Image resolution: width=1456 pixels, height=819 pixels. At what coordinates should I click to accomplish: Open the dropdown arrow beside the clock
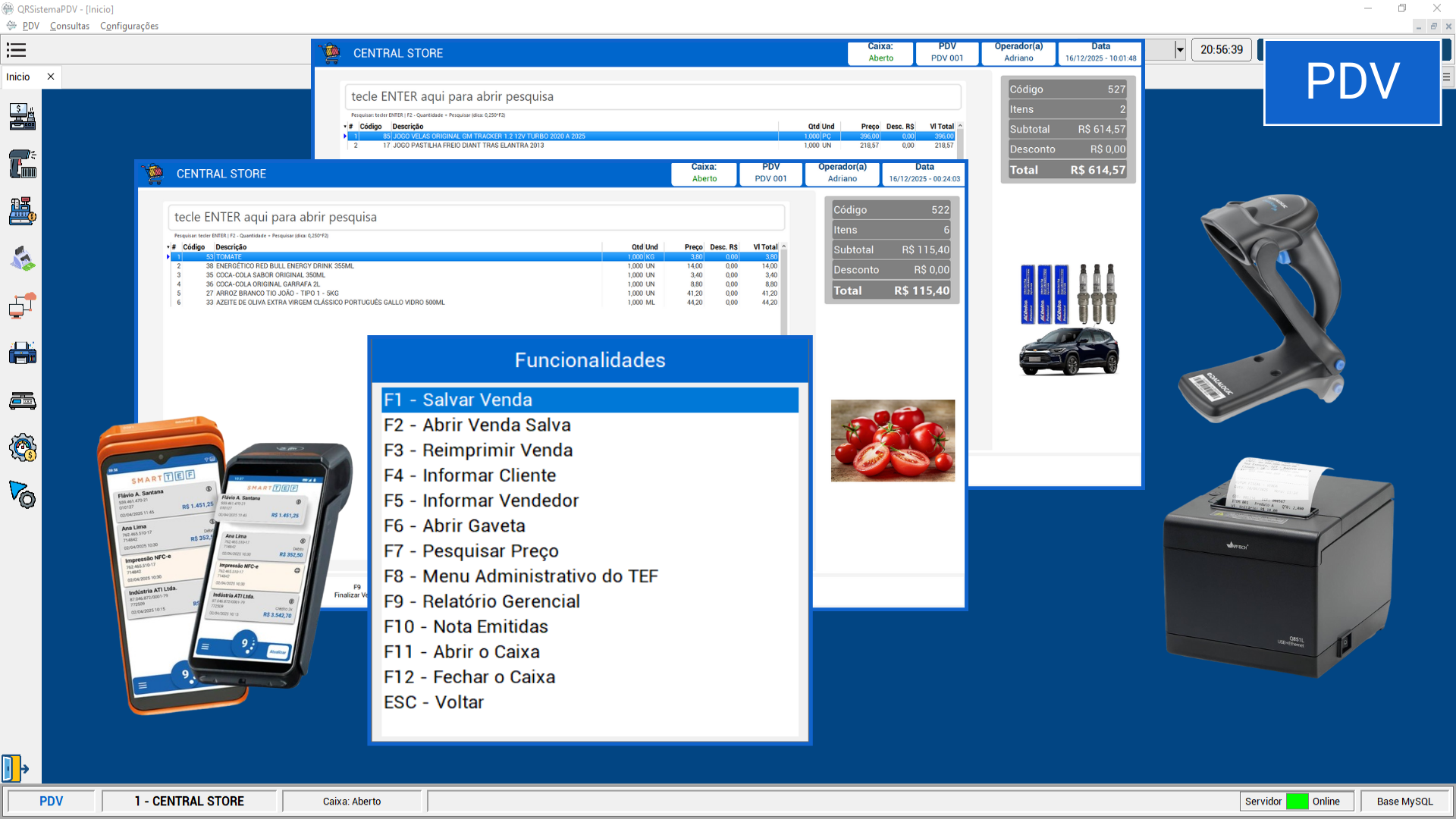1180,49
